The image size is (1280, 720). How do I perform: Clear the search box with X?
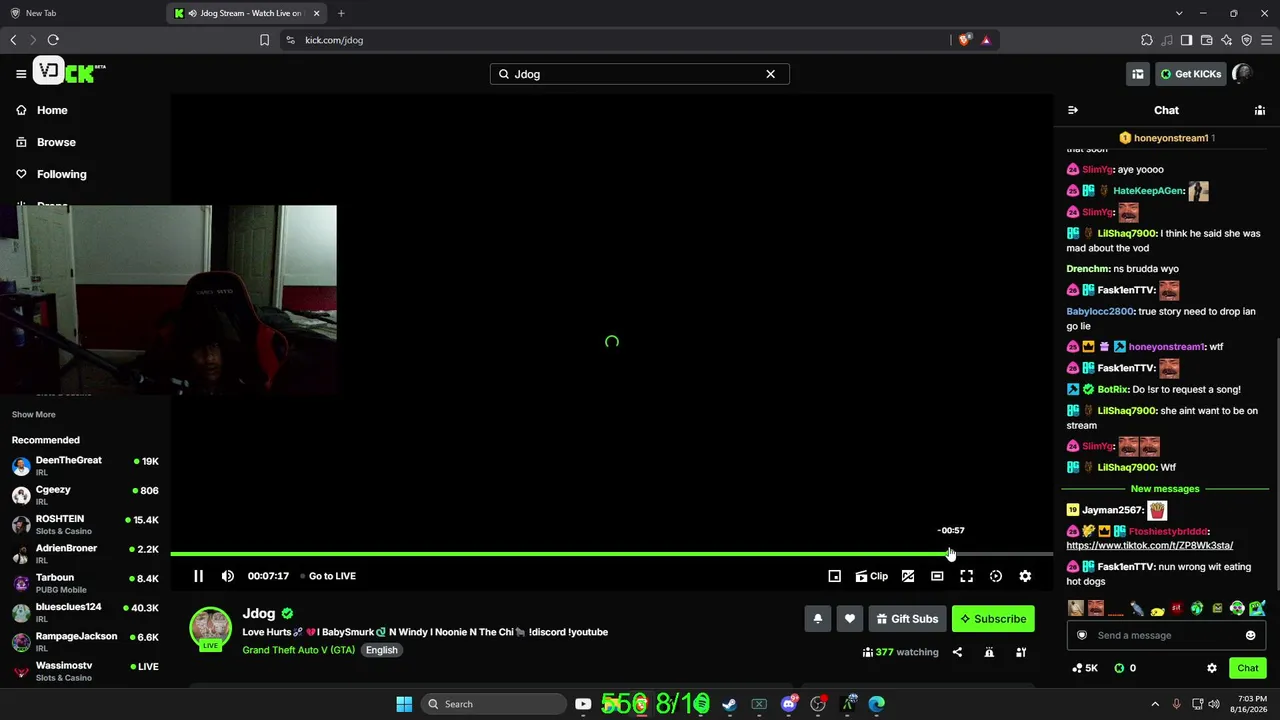tap(770, 74)
